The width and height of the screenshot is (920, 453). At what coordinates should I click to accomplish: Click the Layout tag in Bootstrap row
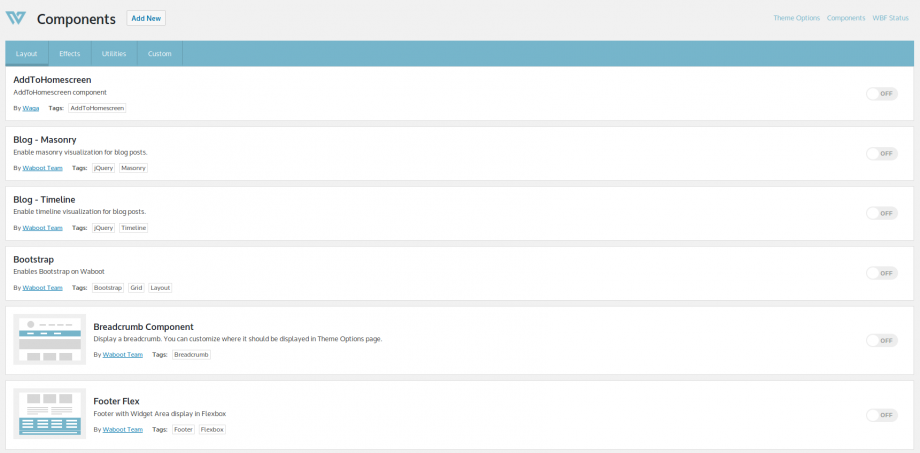(x=160, y=288)
